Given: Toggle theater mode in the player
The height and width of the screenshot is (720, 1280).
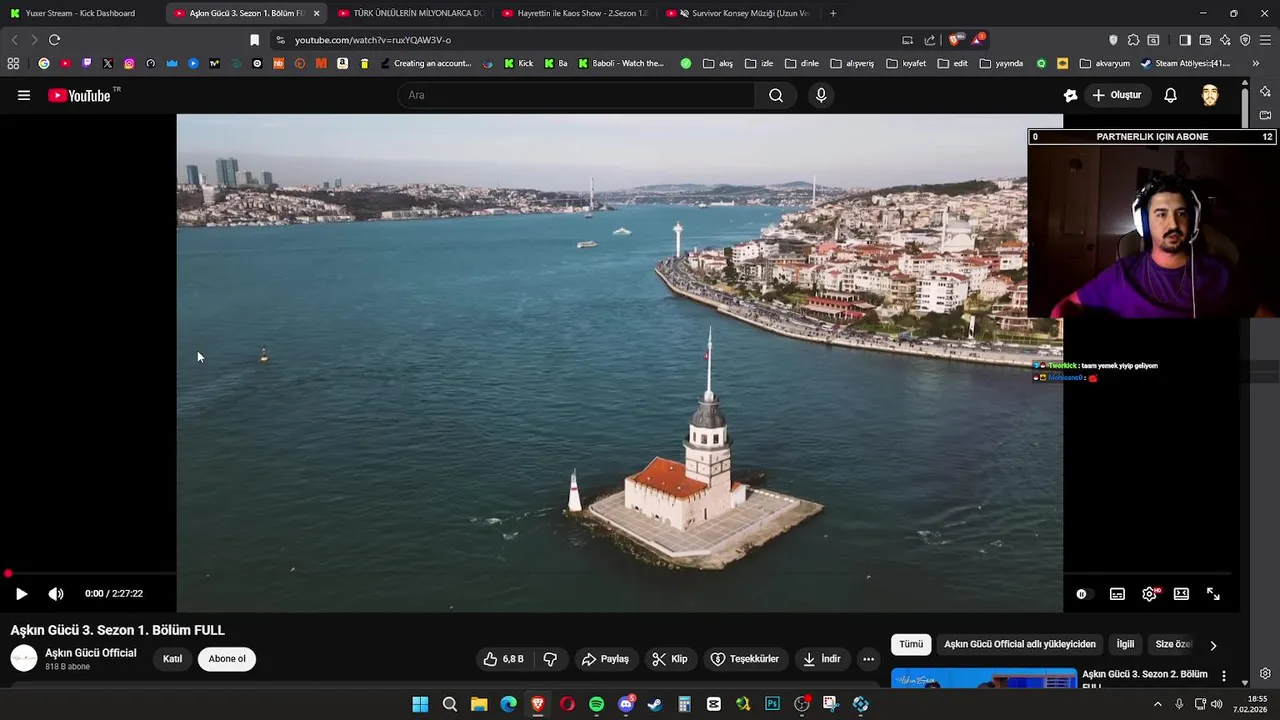Looking at the screenshot, I should click(1181, 594).
